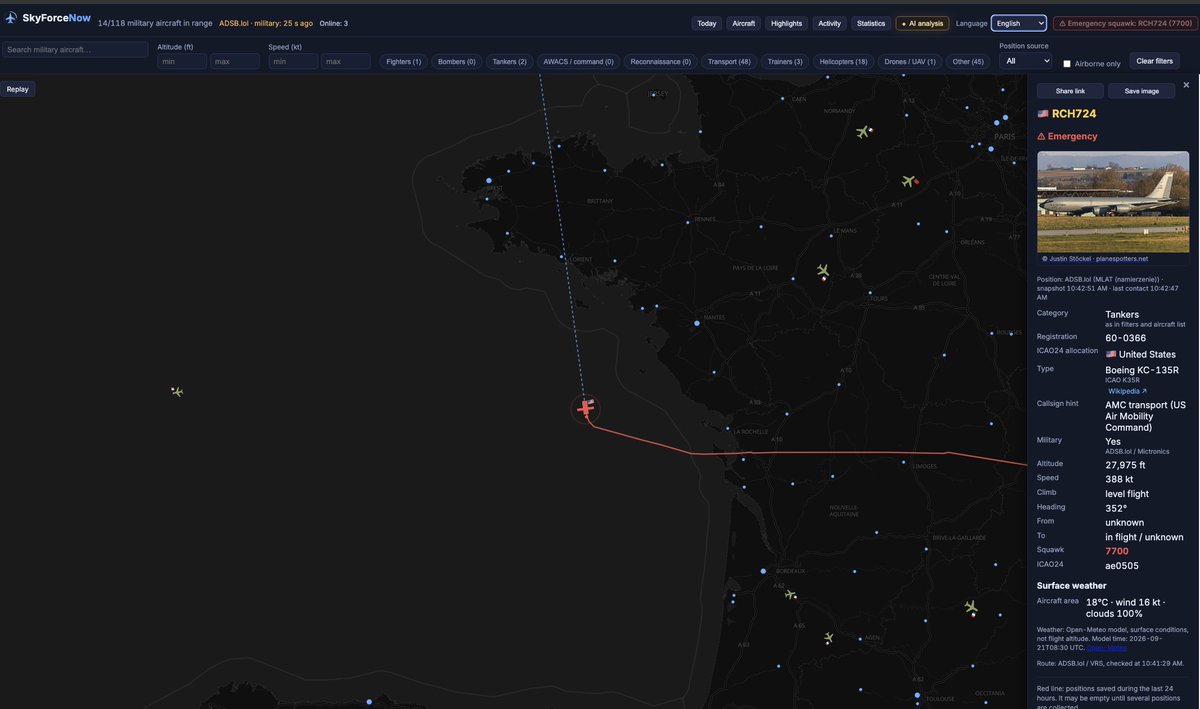
Task: Click the Surface weather heading
Action: (1072, 586)
